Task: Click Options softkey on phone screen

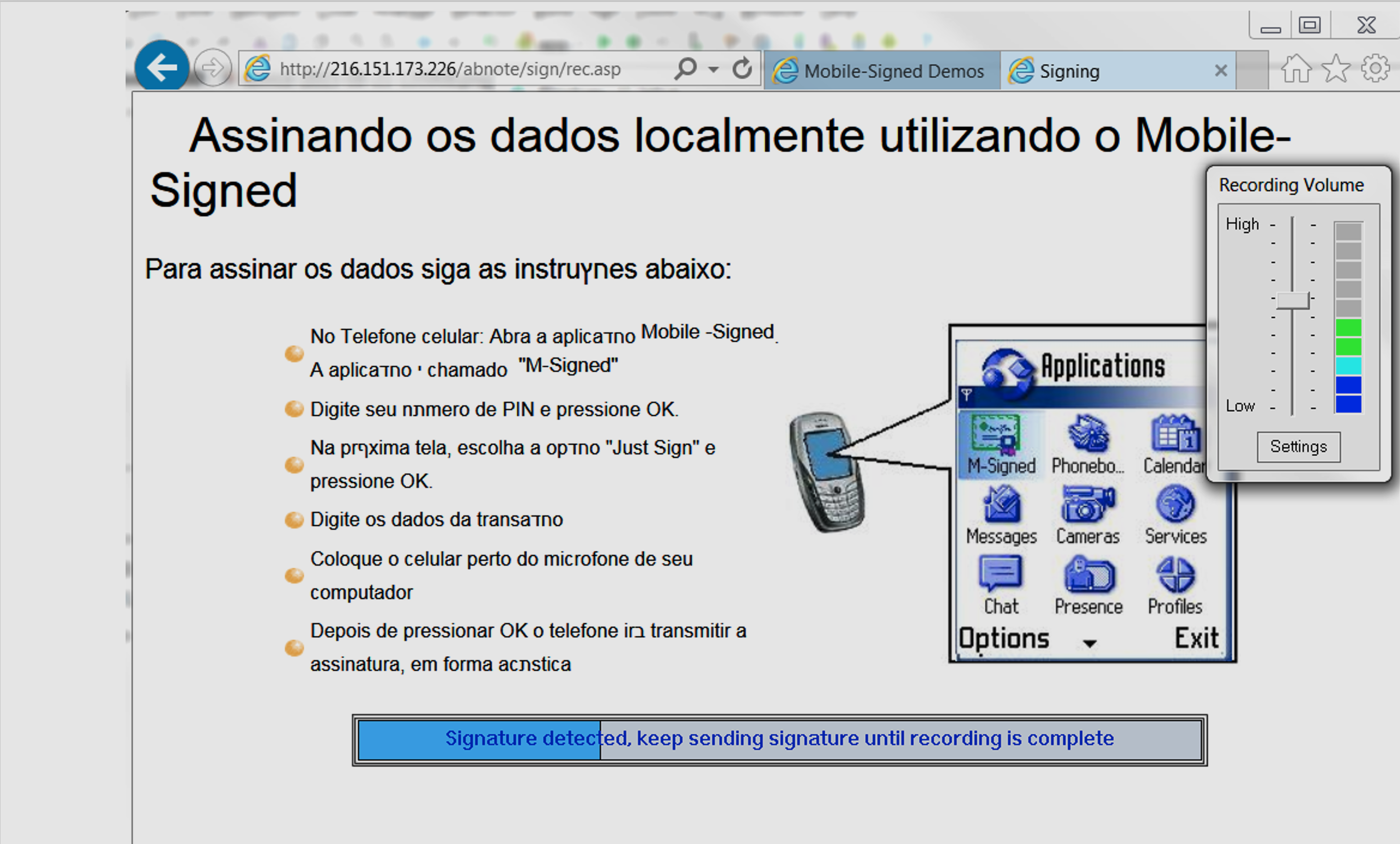Action: pyautogui.click(x=1004, y=638)
